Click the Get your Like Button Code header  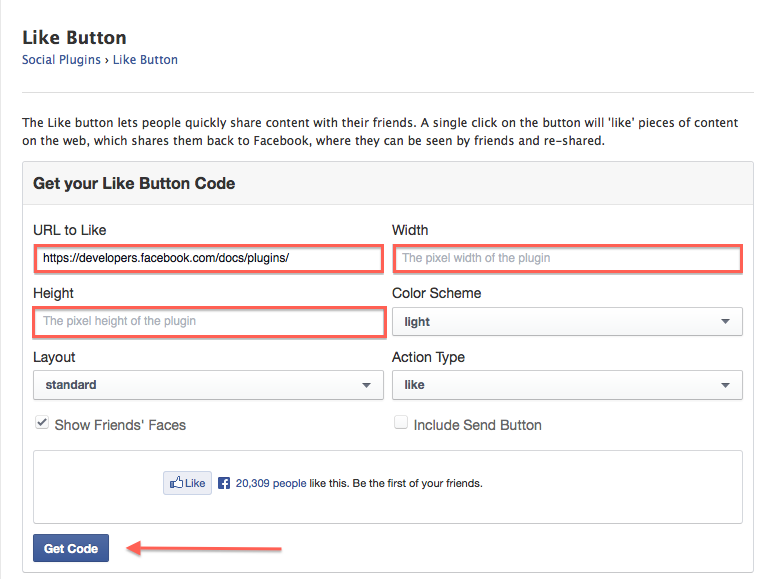(x=134, y=184)
